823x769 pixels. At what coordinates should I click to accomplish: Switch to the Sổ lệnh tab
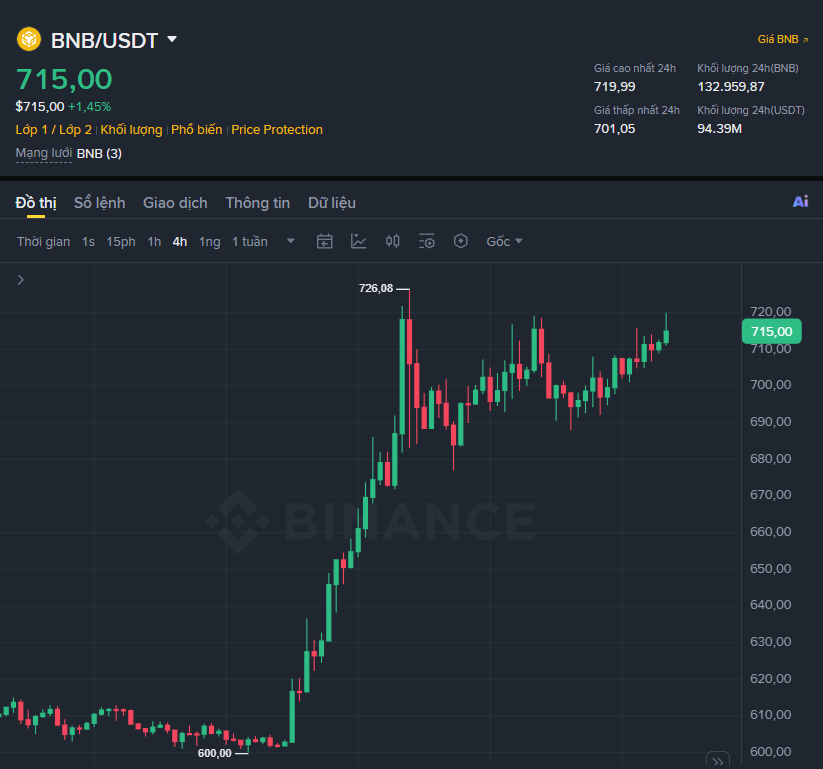tap(100, 203)
